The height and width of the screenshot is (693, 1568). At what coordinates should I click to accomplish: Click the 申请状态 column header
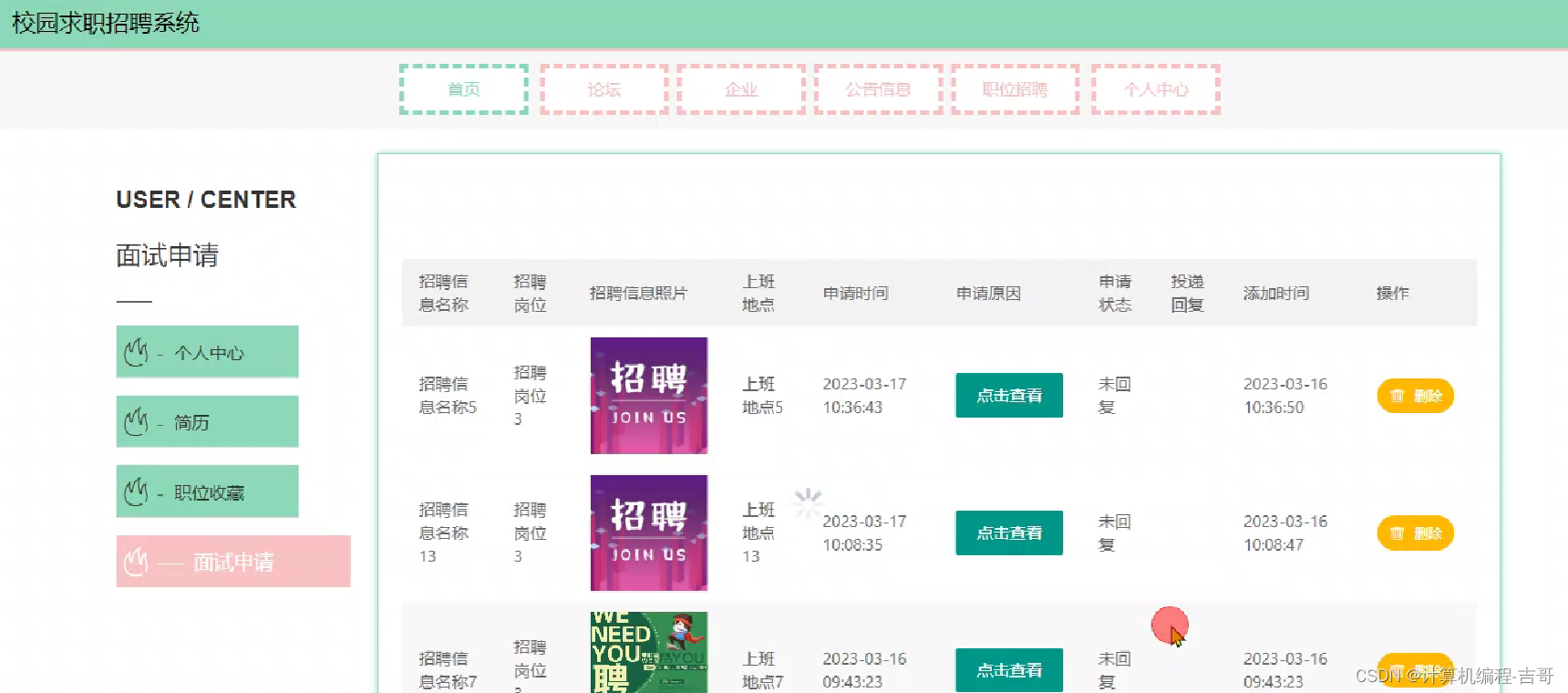(x=1115, y=293)
